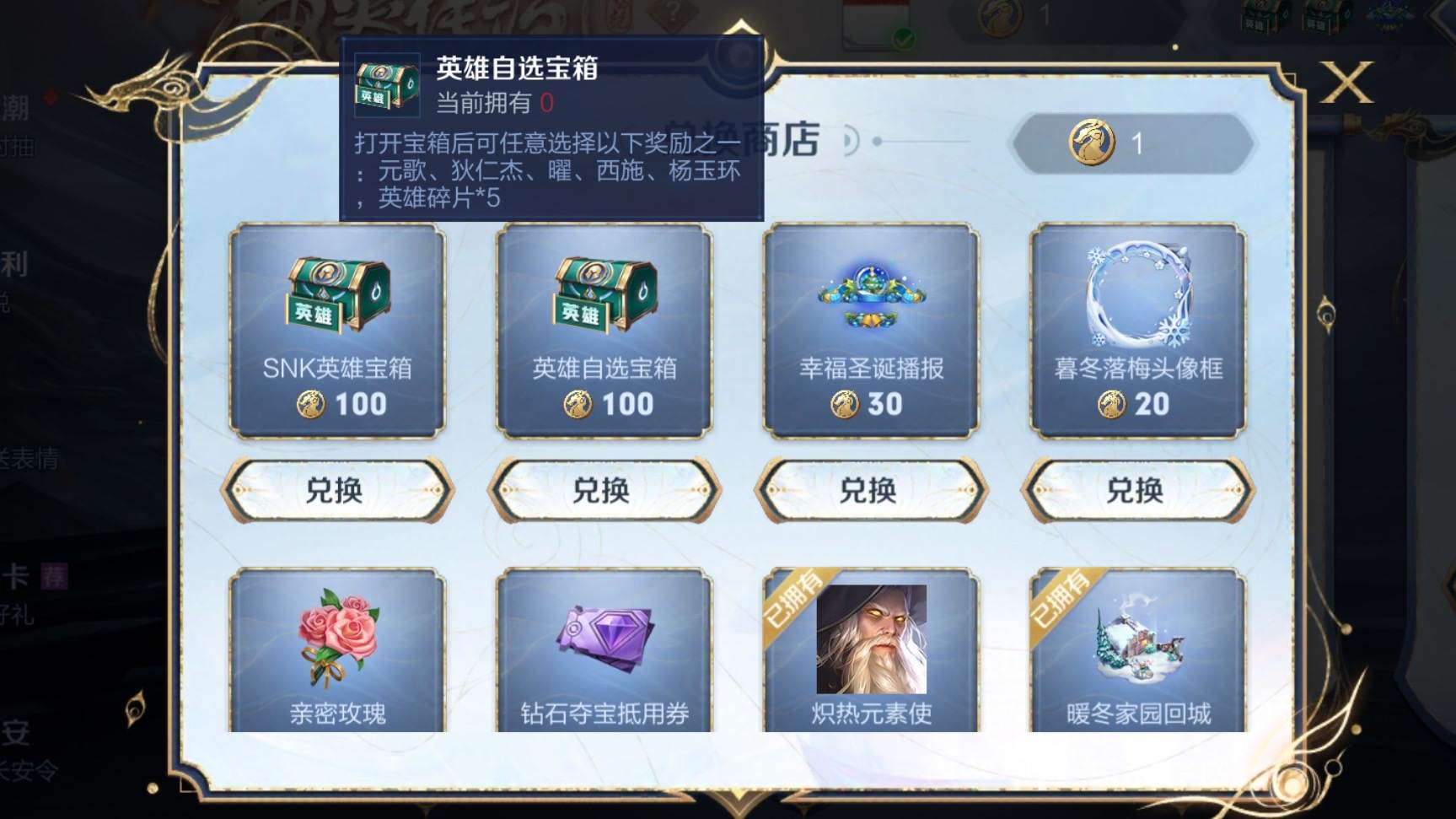Tap the 幸福圣诞播报 broadcast icon

pyautogui.click(x=872, y=295)
